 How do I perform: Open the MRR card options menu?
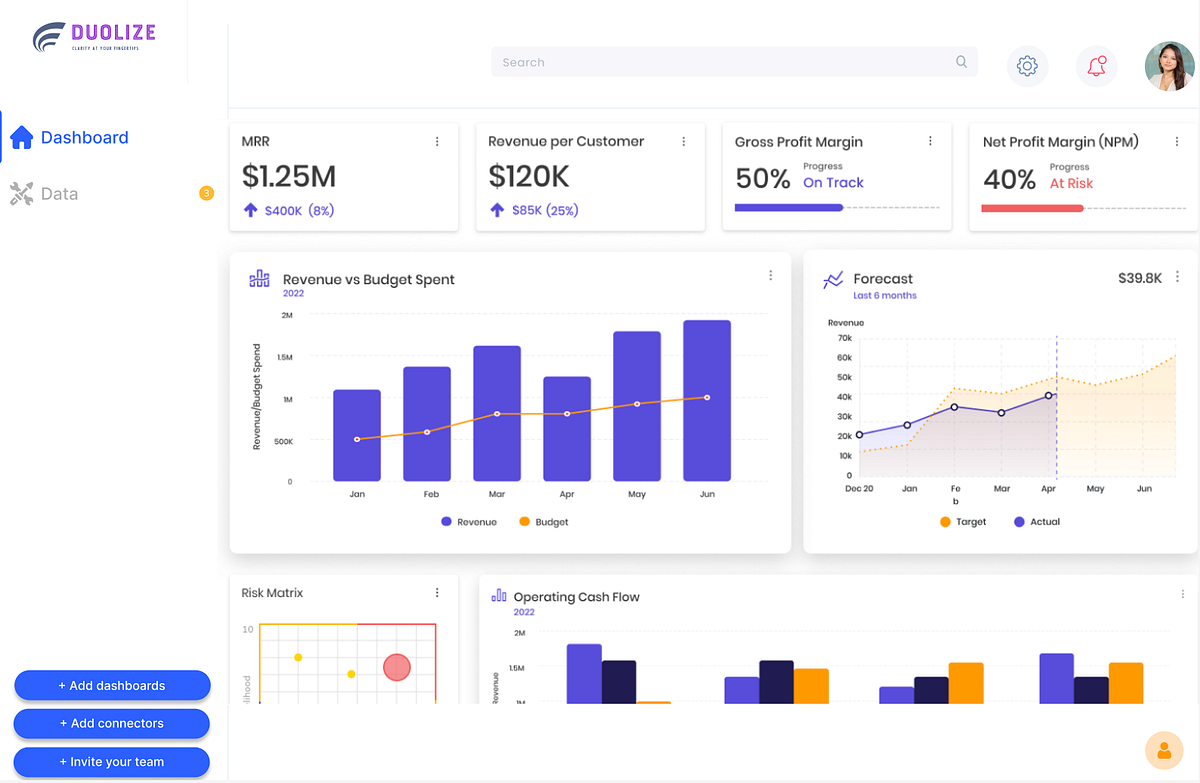[x=437, y=141]
